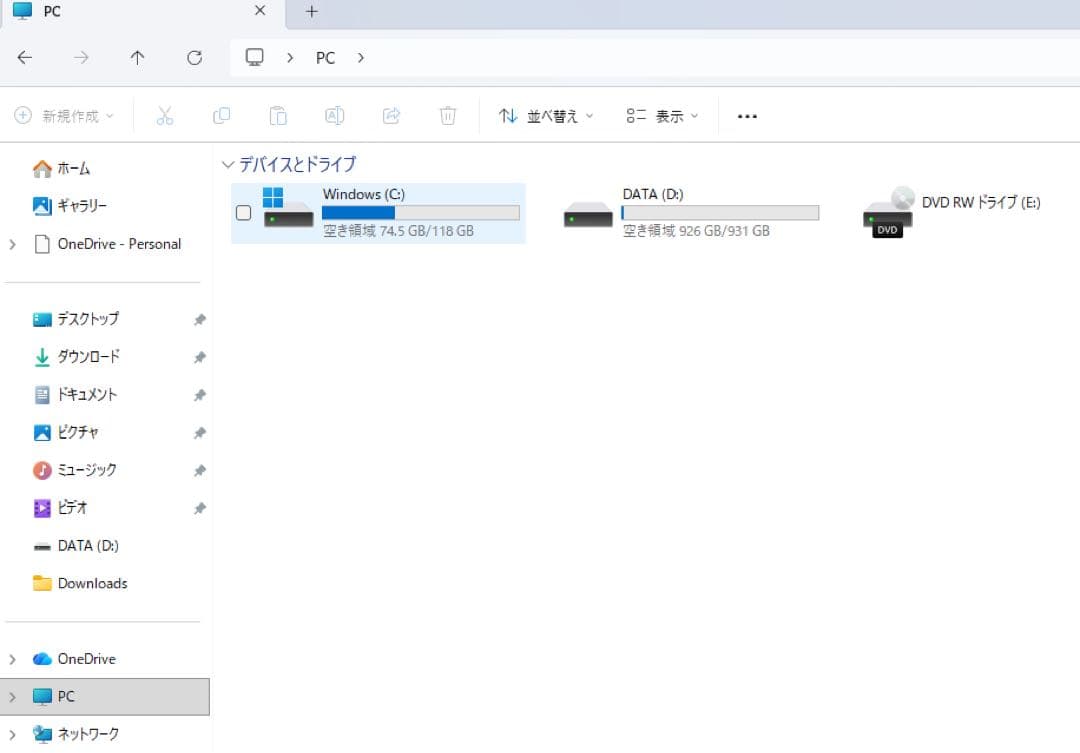The width and height of the screenshot is (1080, 753).
Task: Expand the OneDrive tree item in sidebar
Action: point(12,658)
